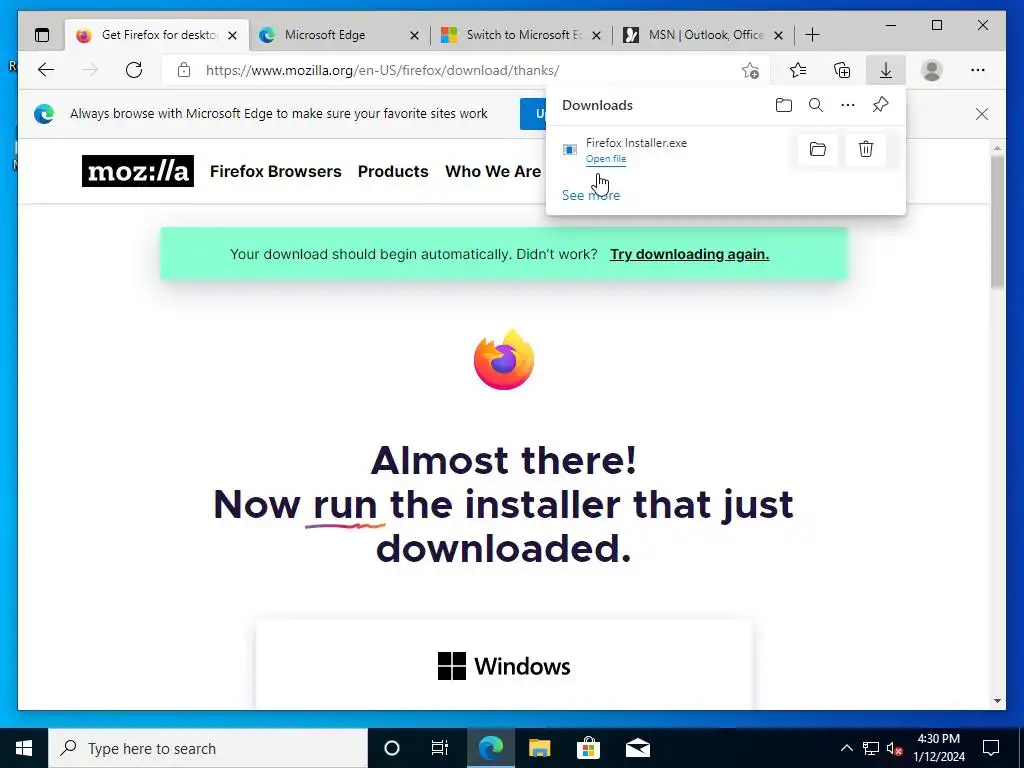Close the Switch to Microsoft Edge tab
1024x768 pixels.
point(596,35)
